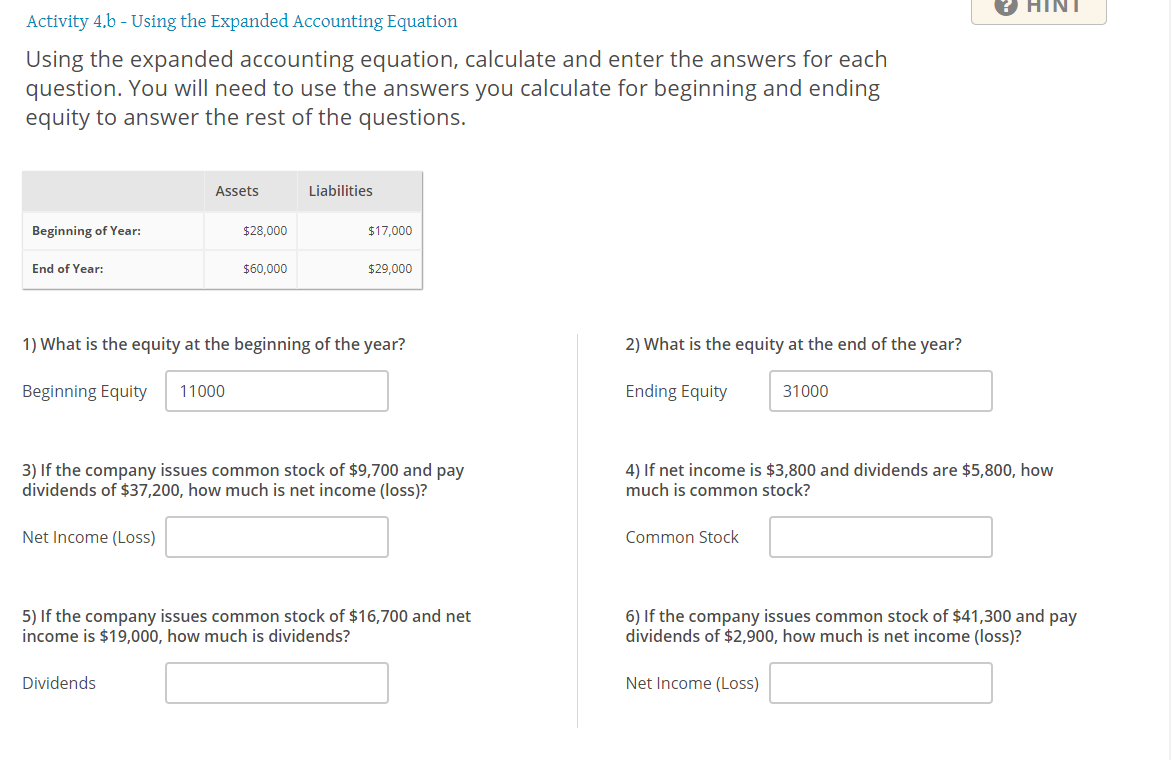Viewport: 1171px width, 760px height.
Task: Click the $28,000 beginning assets cell
Action: tap(266, 230)
